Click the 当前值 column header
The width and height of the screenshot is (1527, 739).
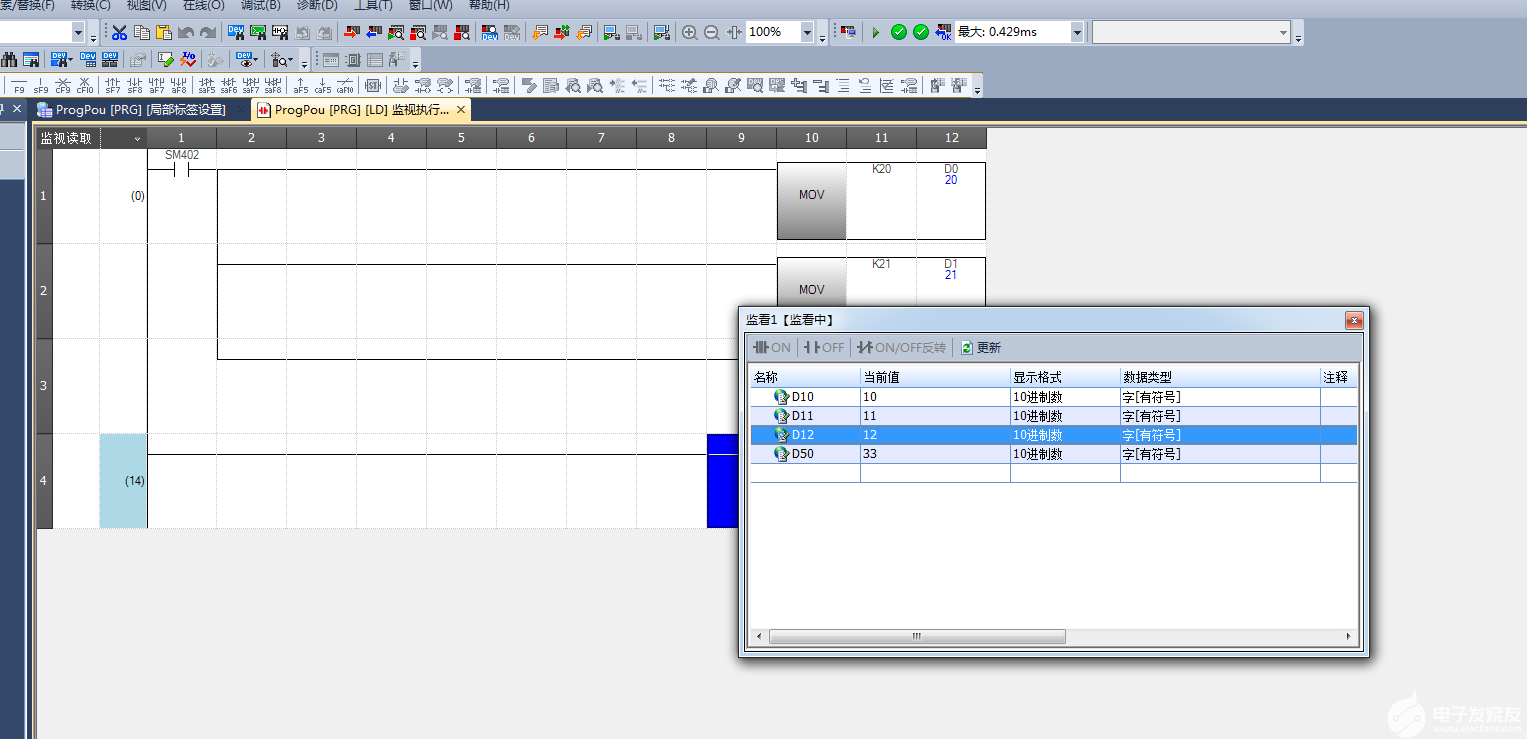(935, 377)
